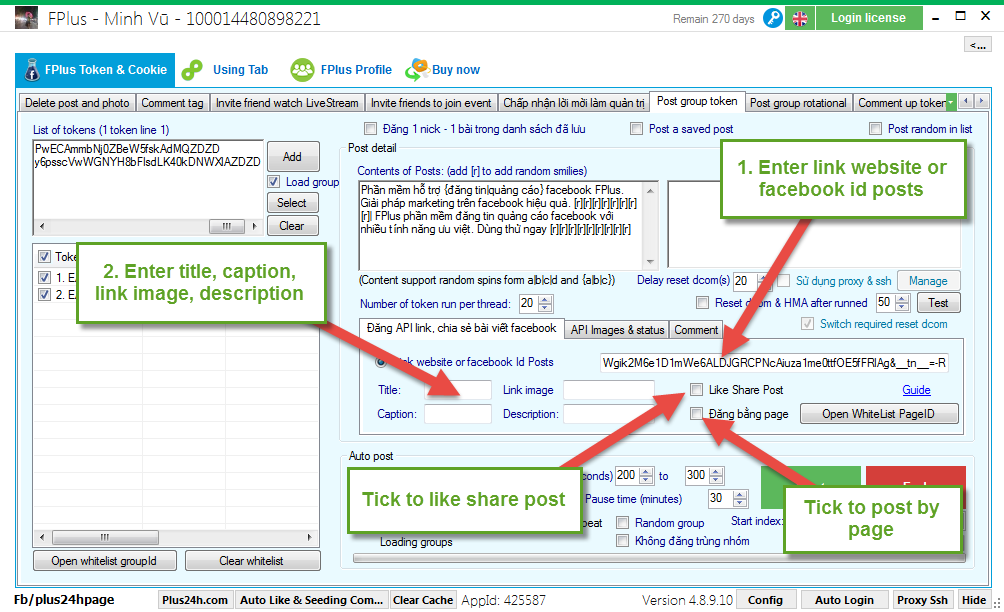This screenshot has height=612, width=1004.
Task: Enable Post random in list checkbox
Action: (x=875, y=129)
